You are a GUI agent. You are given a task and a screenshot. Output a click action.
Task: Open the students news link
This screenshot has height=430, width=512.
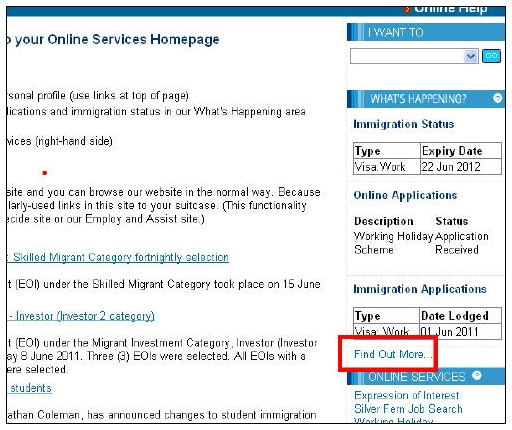point(31,388)
